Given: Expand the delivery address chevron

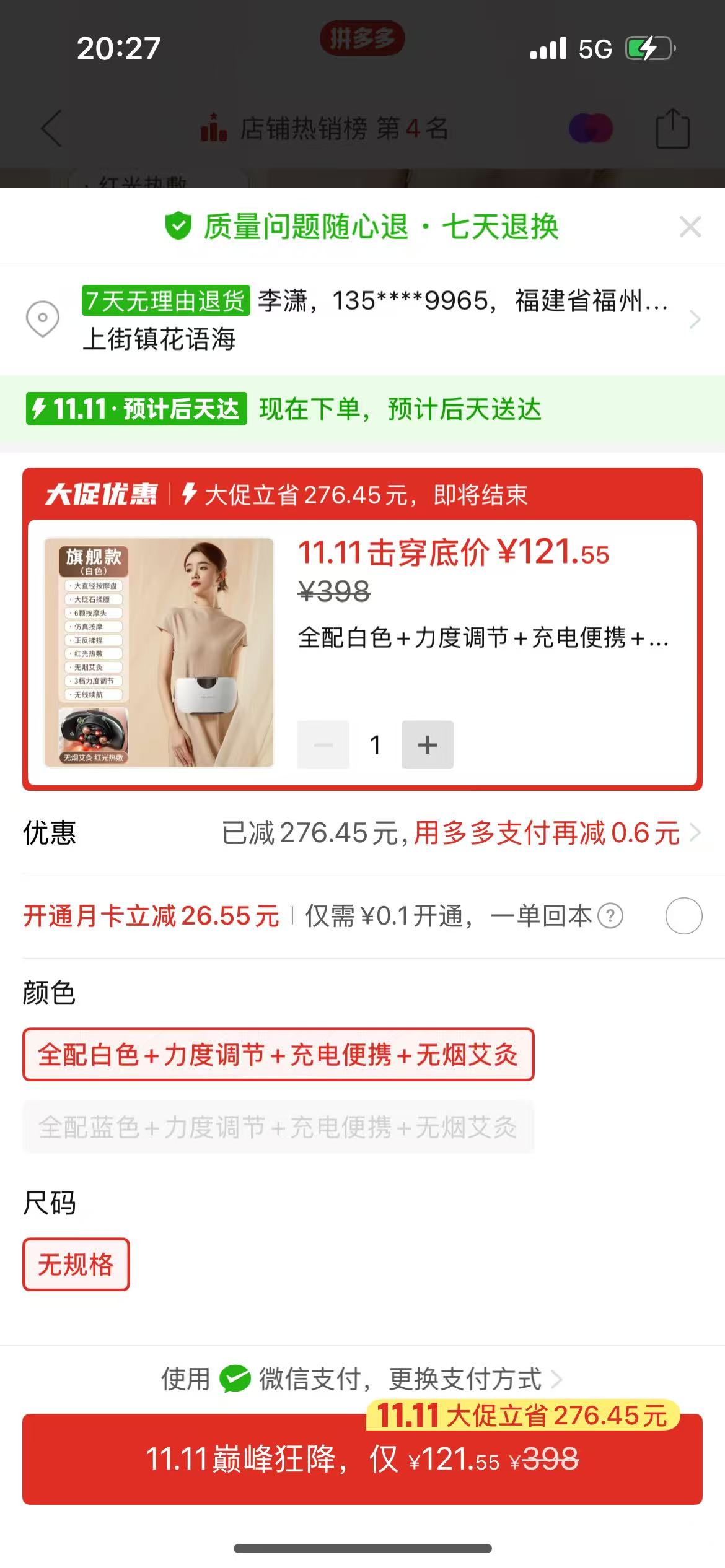Looking at the screenshot, I should (x=695, y=320).
